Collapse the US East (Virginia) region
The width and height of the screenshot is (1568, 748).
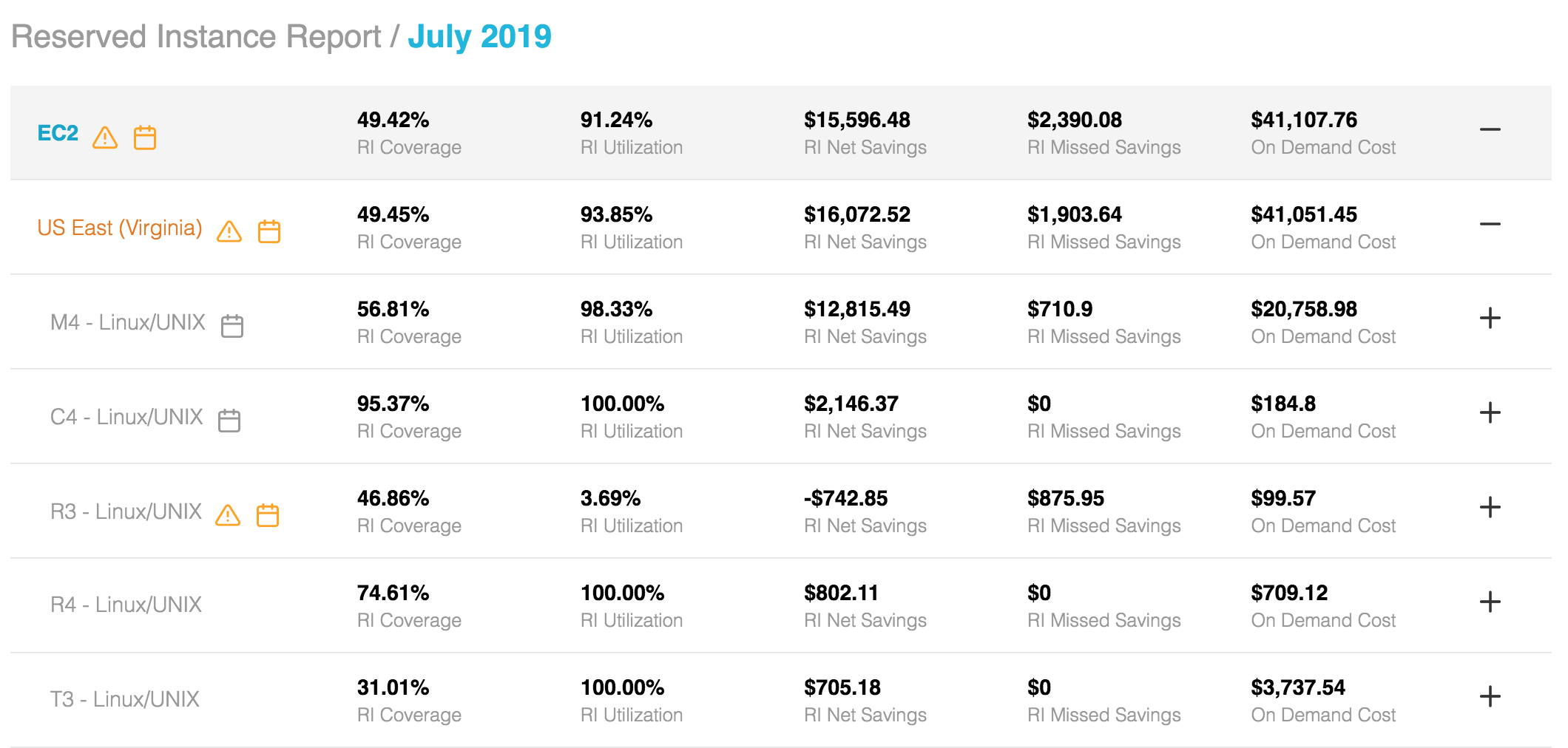(1490, 224)
